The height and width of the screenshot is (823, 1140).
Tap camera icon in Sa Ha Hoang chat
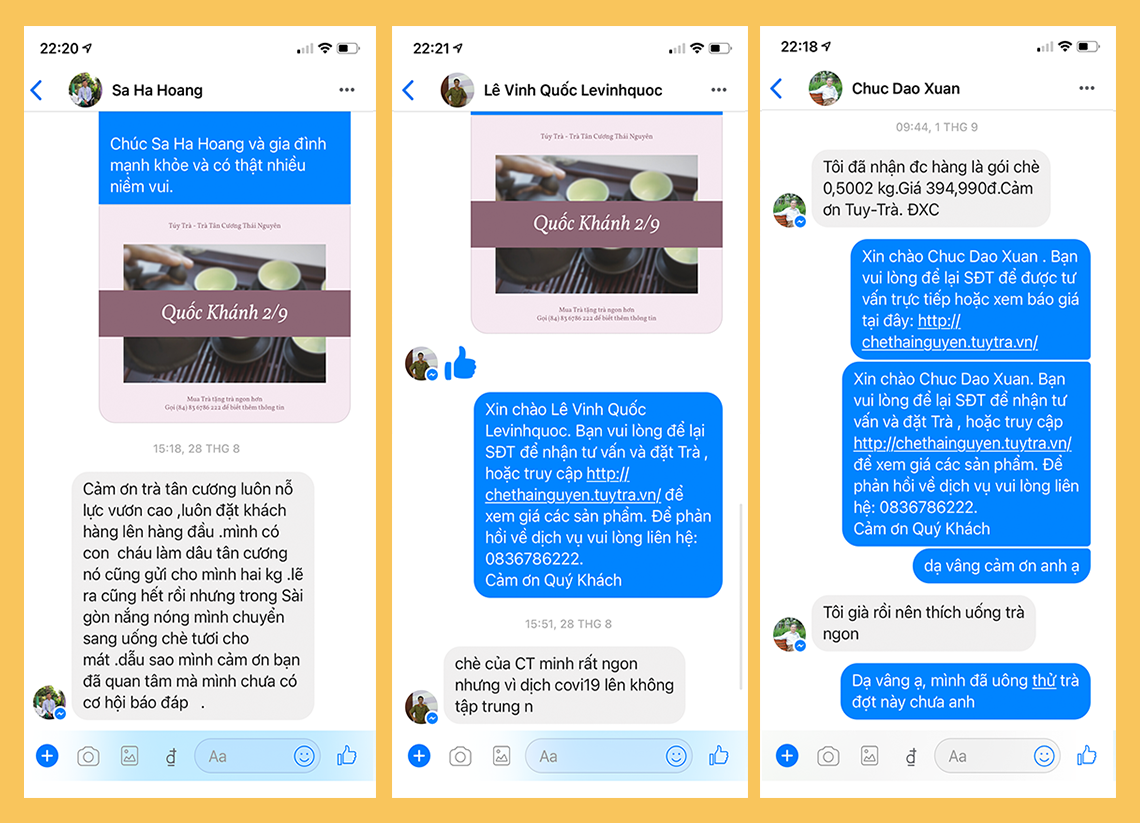tap(88, 756)
